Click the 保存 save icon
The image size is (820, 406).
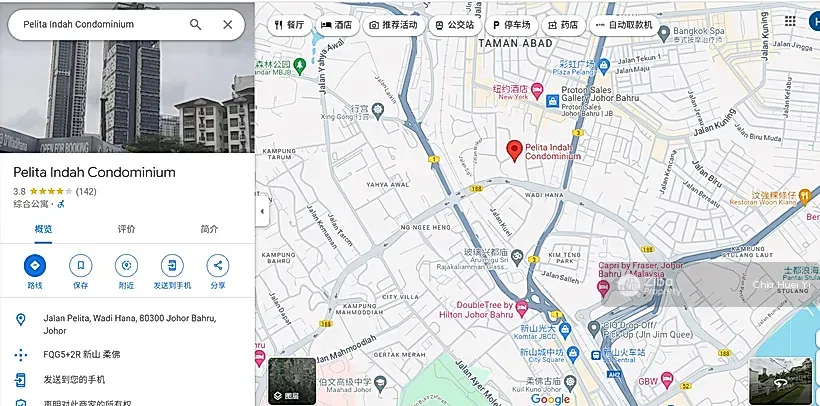(81, 266)
